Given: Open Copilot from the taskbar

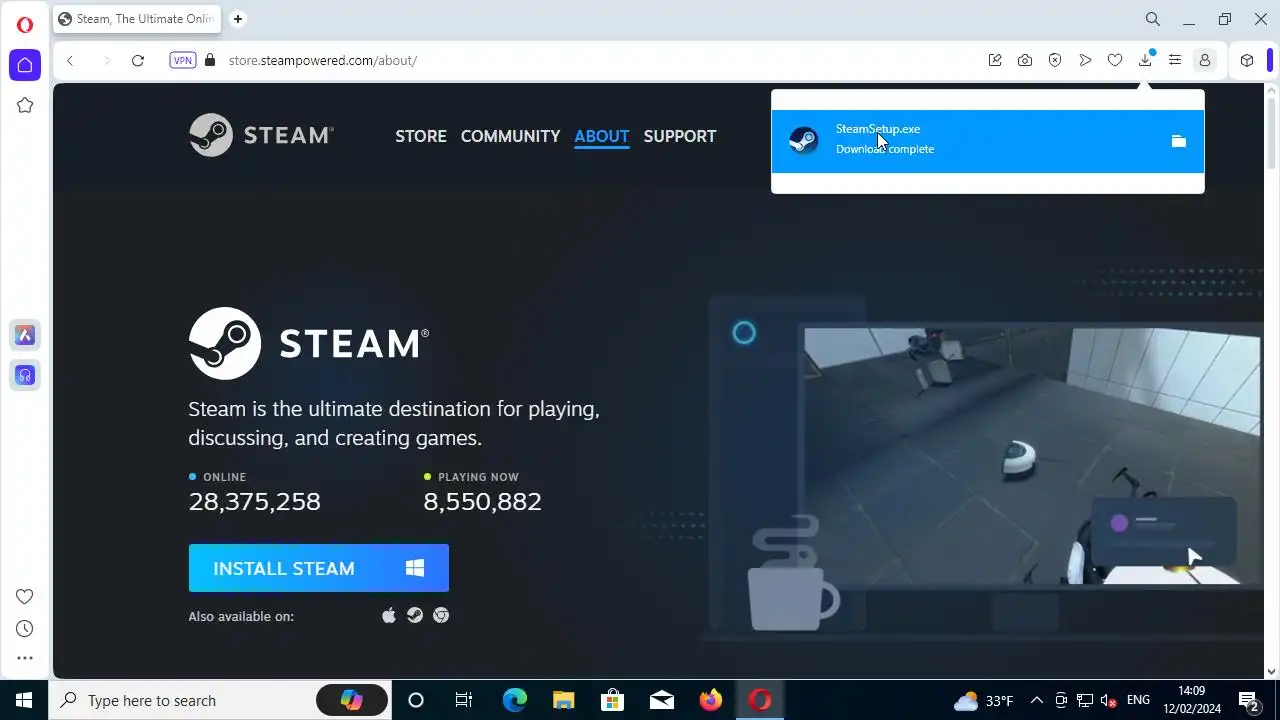Looking at the screenshot, I should click(x=352, y=700).
